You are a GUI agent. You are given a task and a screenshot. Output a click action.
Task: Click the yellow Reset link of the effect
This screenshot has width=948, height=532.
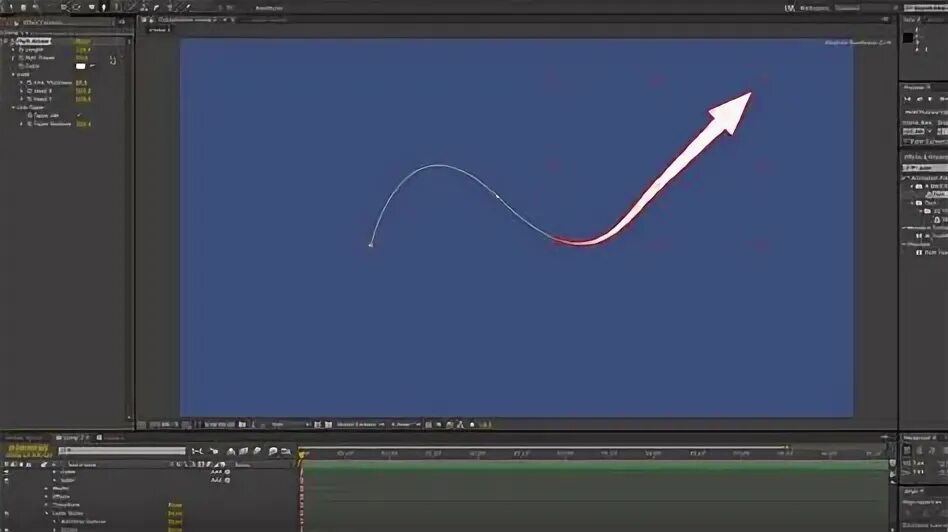pos(83,41)
